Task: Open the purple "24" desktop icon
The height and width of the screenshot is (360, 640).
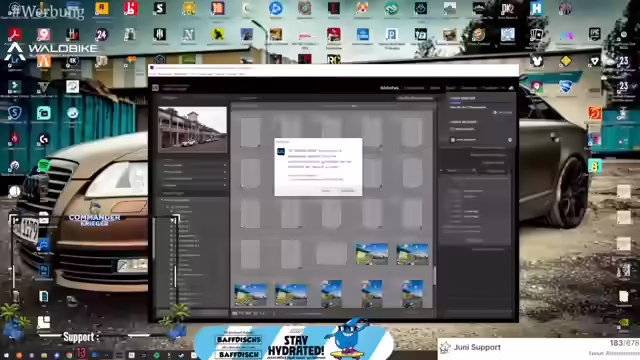Action: click(x=101, y=35)
